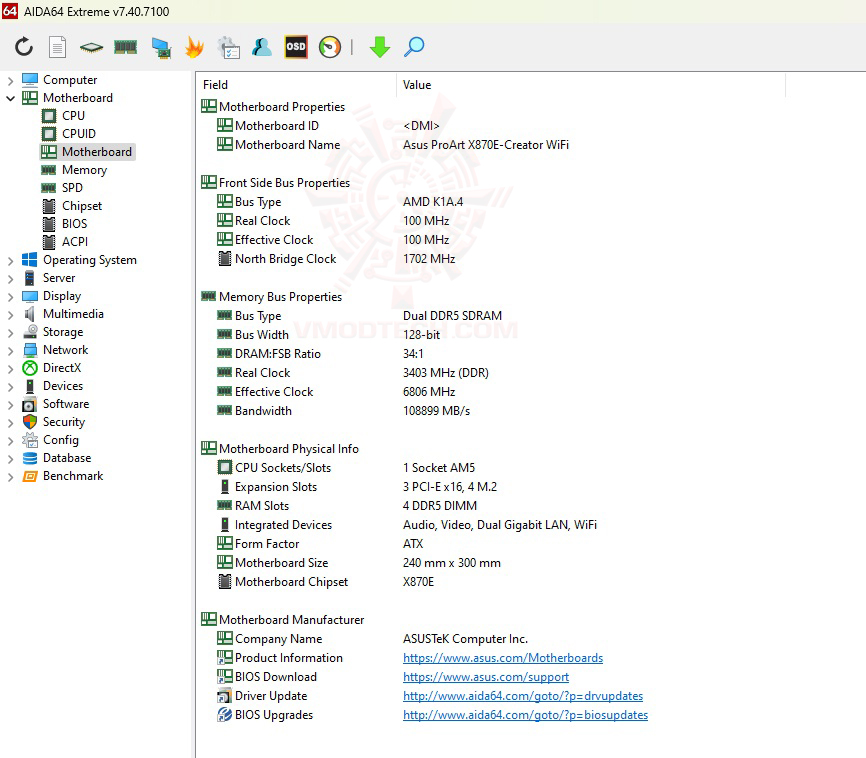Click the Refresh toolbar icon
This screenshot has width=866, height=758.
pos(24,47)
